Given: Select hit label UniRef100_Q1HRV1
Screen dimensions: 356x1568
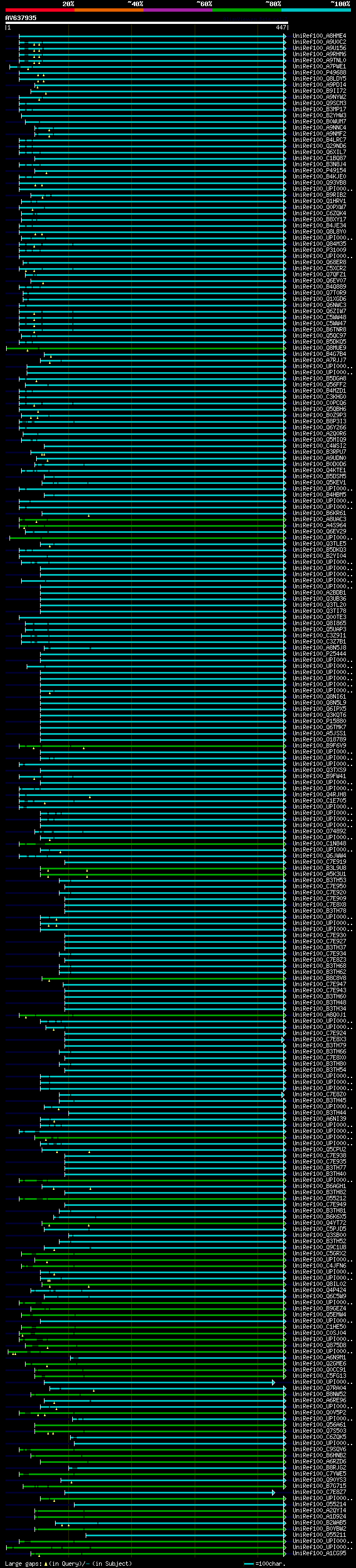Looking at the screenshot, I should coord(319,201).
